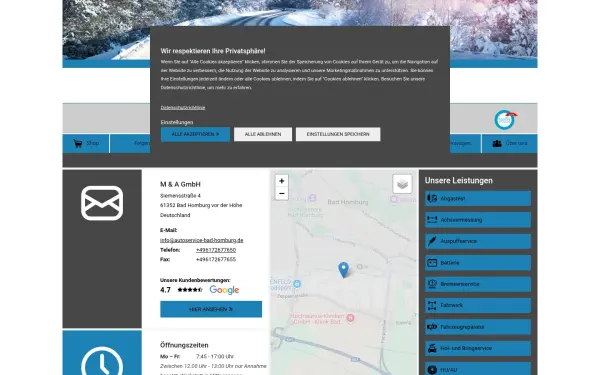The width and height of the screenshot is (600, 375).
Task: Accept all cookies with ALLE AKZEPTIEREN
Action: pos(195,134)
